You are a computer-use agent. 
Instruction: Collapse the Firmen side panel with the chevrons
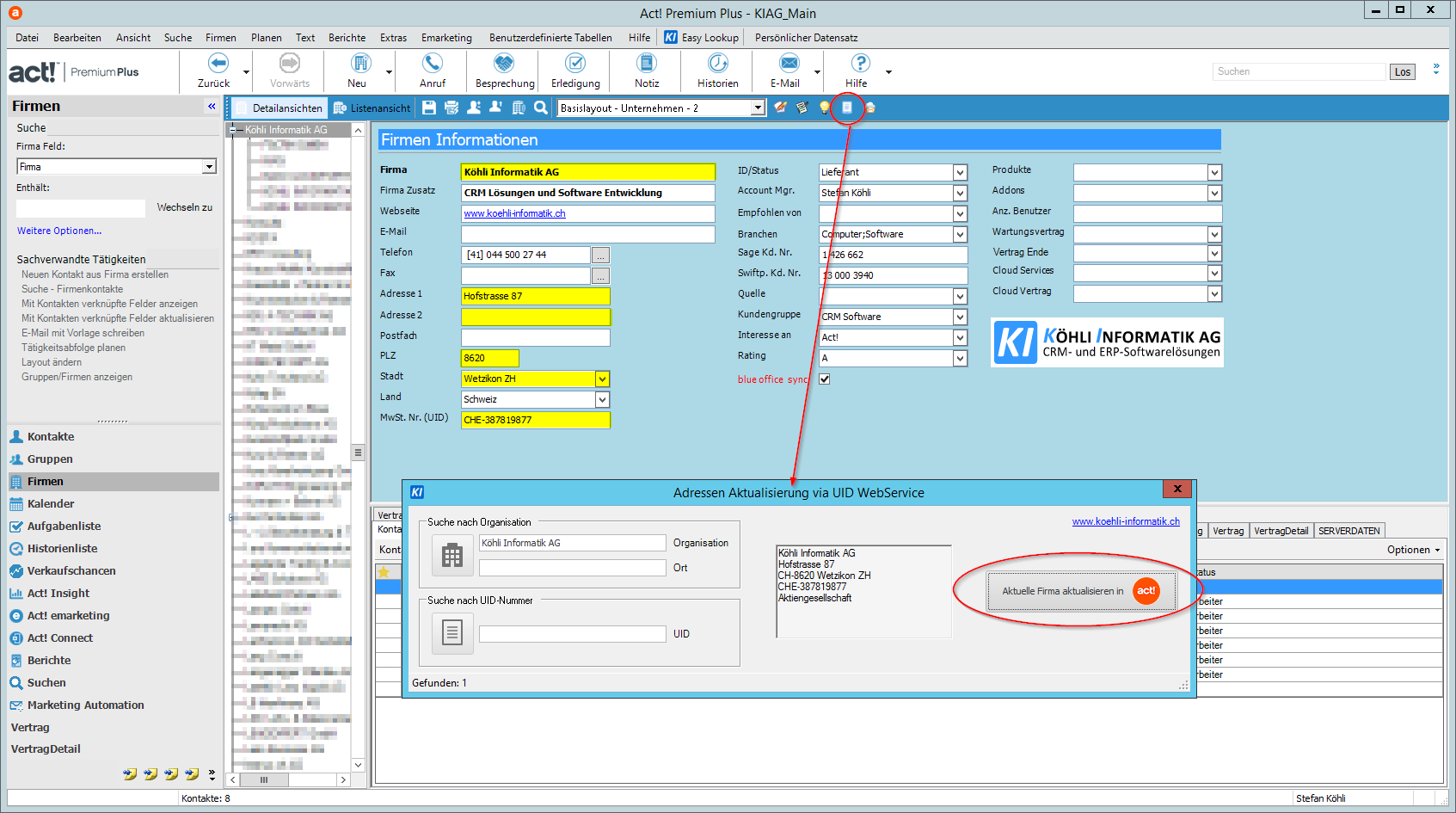tap(212, 106)
